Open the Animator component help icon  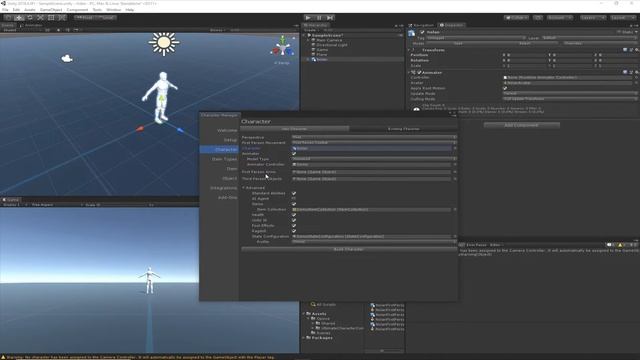[625, 72]
